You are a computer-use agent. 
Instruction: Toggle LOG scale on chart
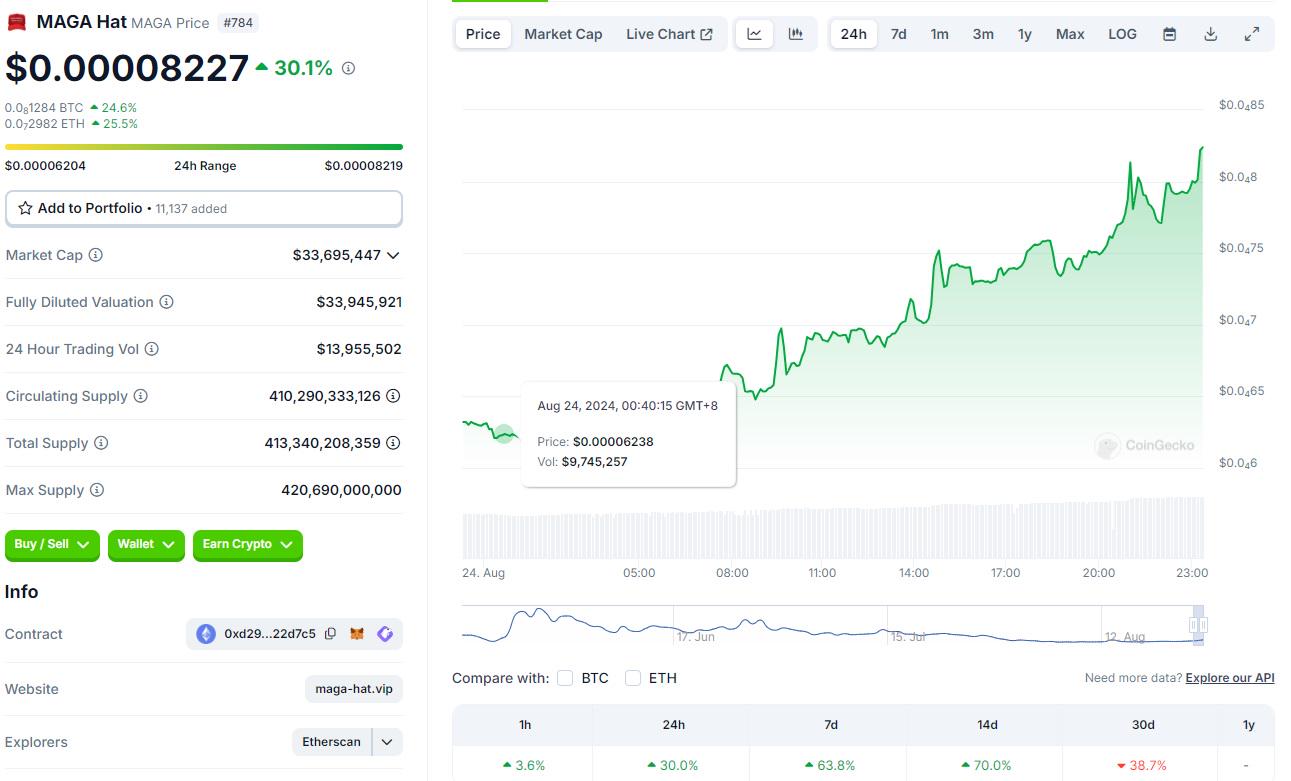[1122, 34]
